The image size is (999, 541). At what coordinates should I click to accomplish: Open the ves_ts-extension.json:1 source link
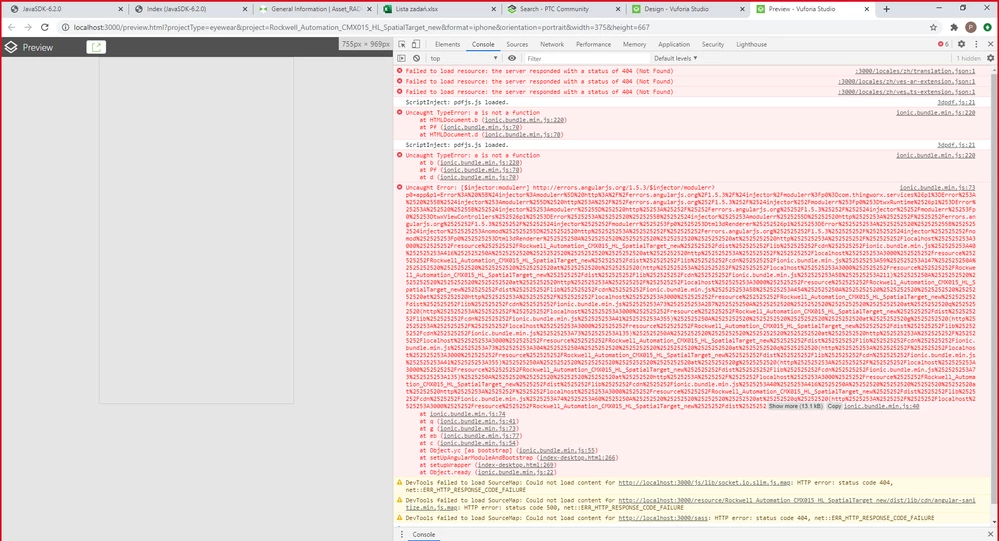point(906,92)
